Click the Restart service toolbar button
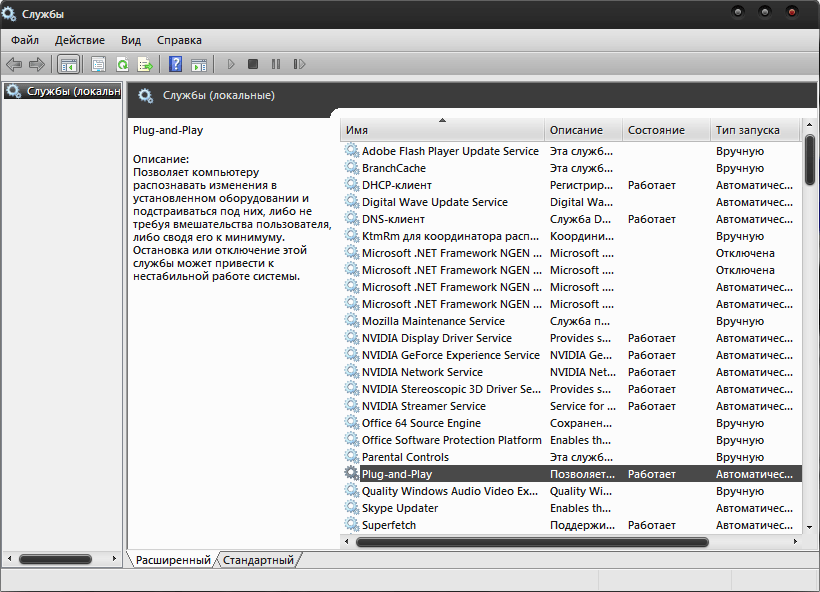The width and height of the screenshot is (820, 592). 299,64
